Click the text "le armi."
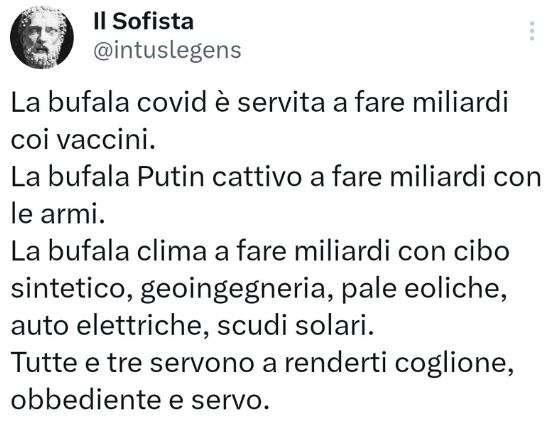556x437 pixels. [58, 214]
